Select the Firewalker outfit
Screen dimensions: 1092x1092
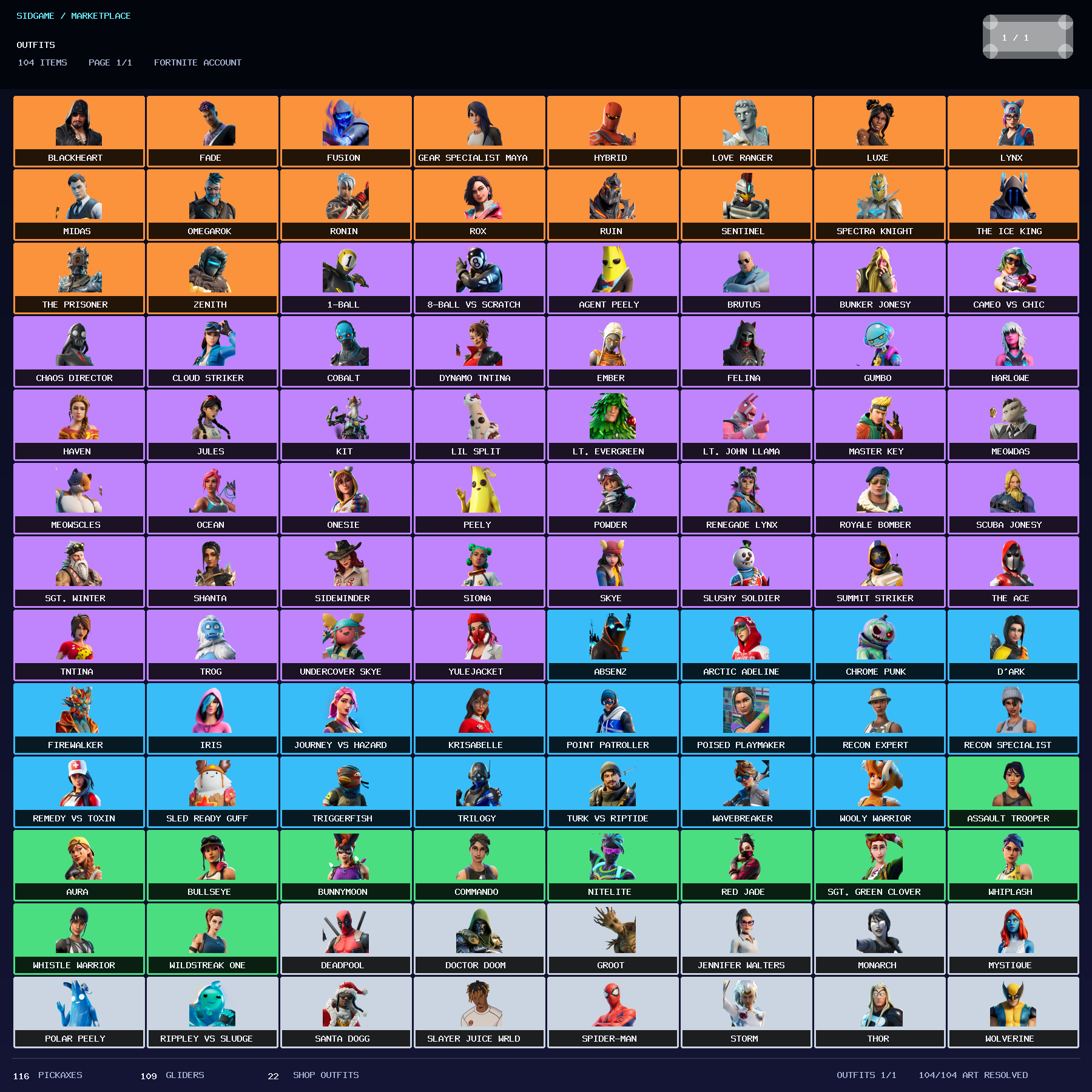pos(79,719)
